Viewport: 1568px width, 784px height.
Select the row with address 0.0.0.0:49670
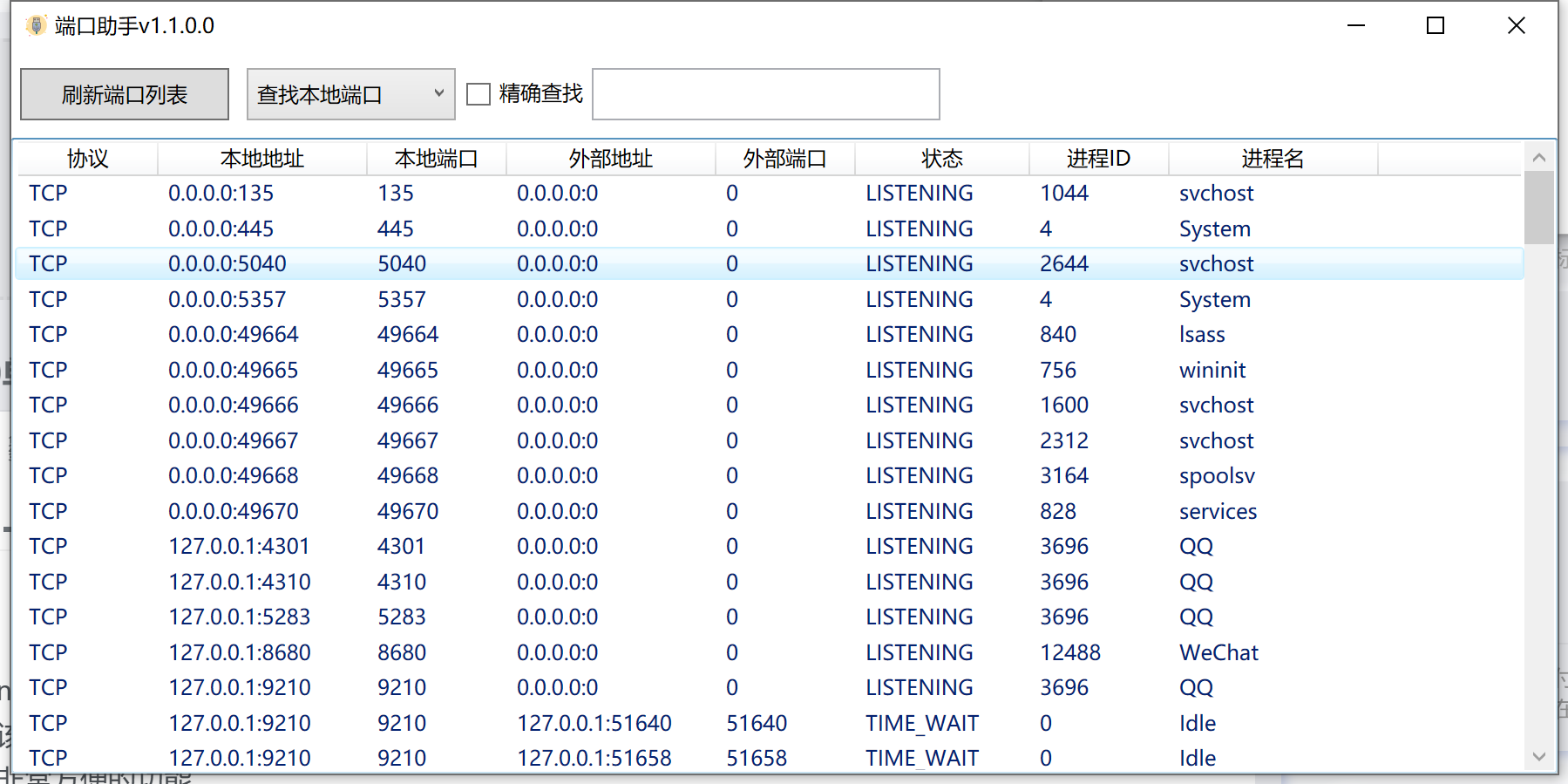click(x=770, y=511)
